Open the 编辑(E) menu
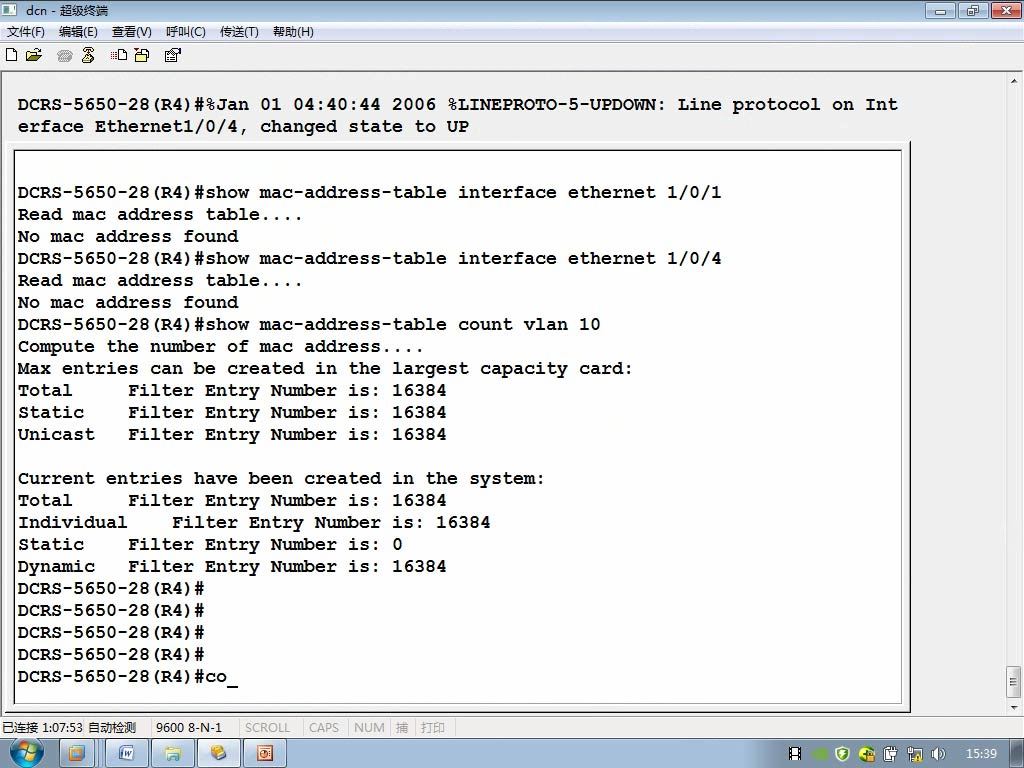The image size is (1024, 768). coord(78,31)
